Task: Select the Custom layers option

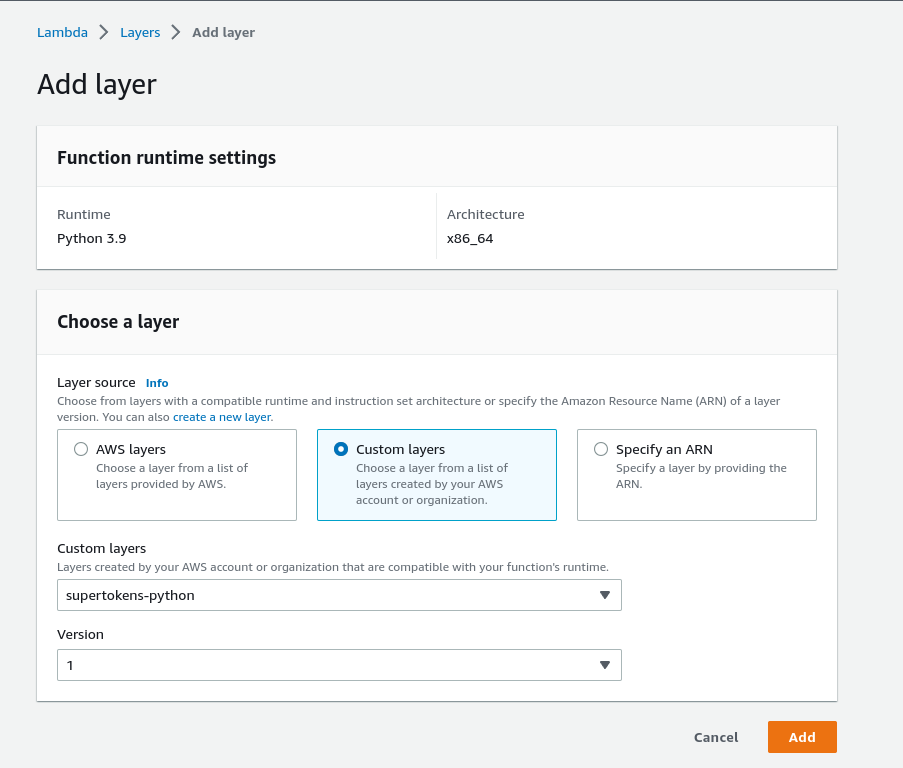Action: (x=340, y=448)
